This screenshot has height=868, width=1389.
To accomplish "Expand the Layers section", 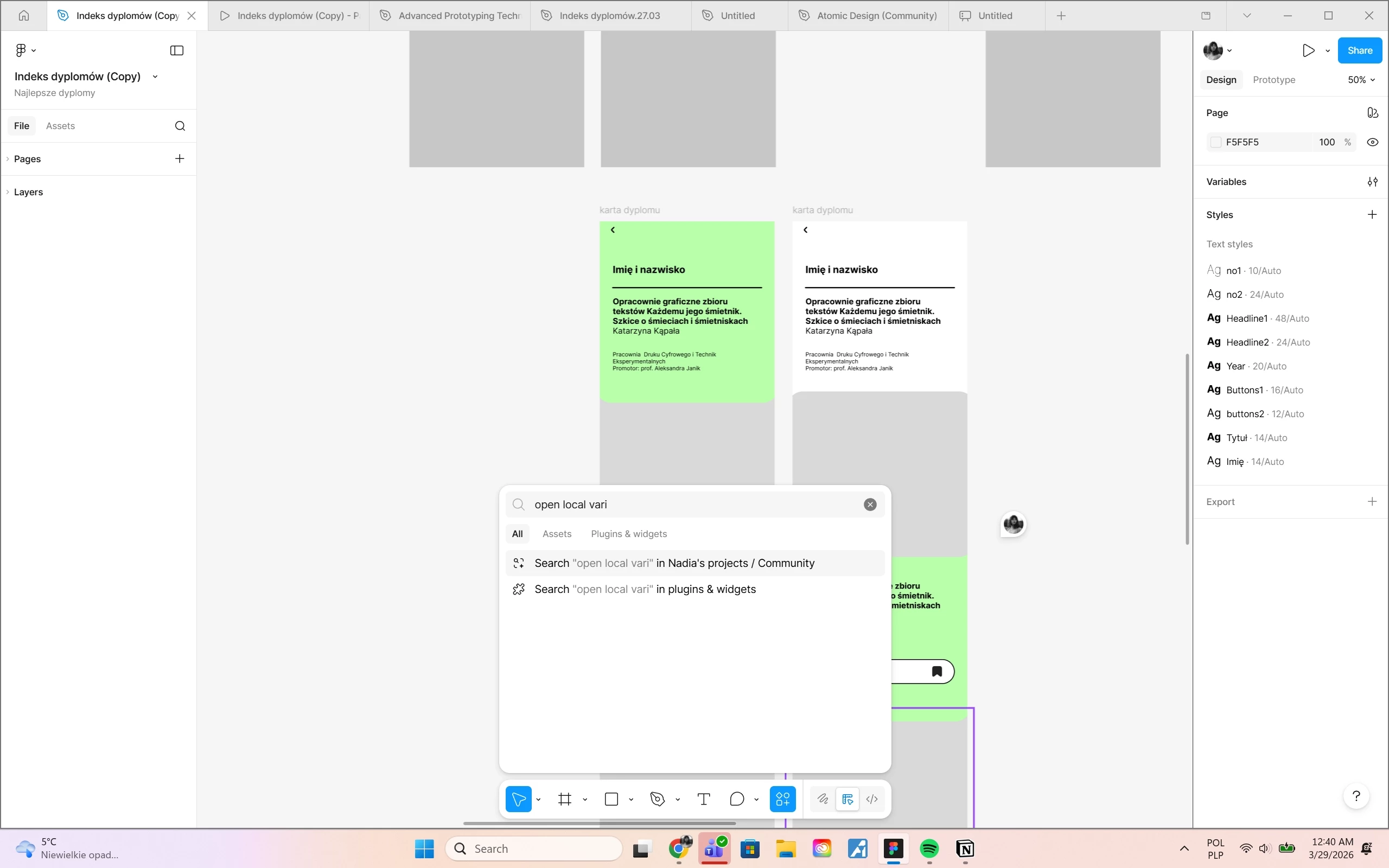I will coord(28,192).
